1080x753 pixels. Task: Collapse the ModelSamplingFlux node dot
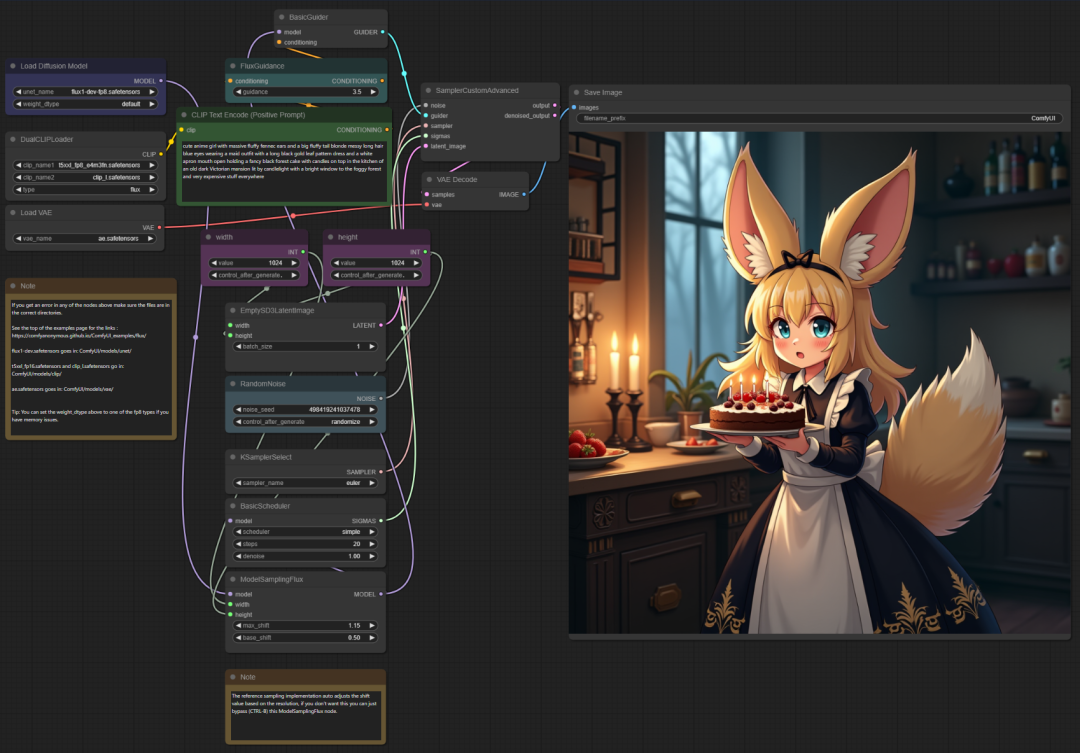tap(233, 579)
